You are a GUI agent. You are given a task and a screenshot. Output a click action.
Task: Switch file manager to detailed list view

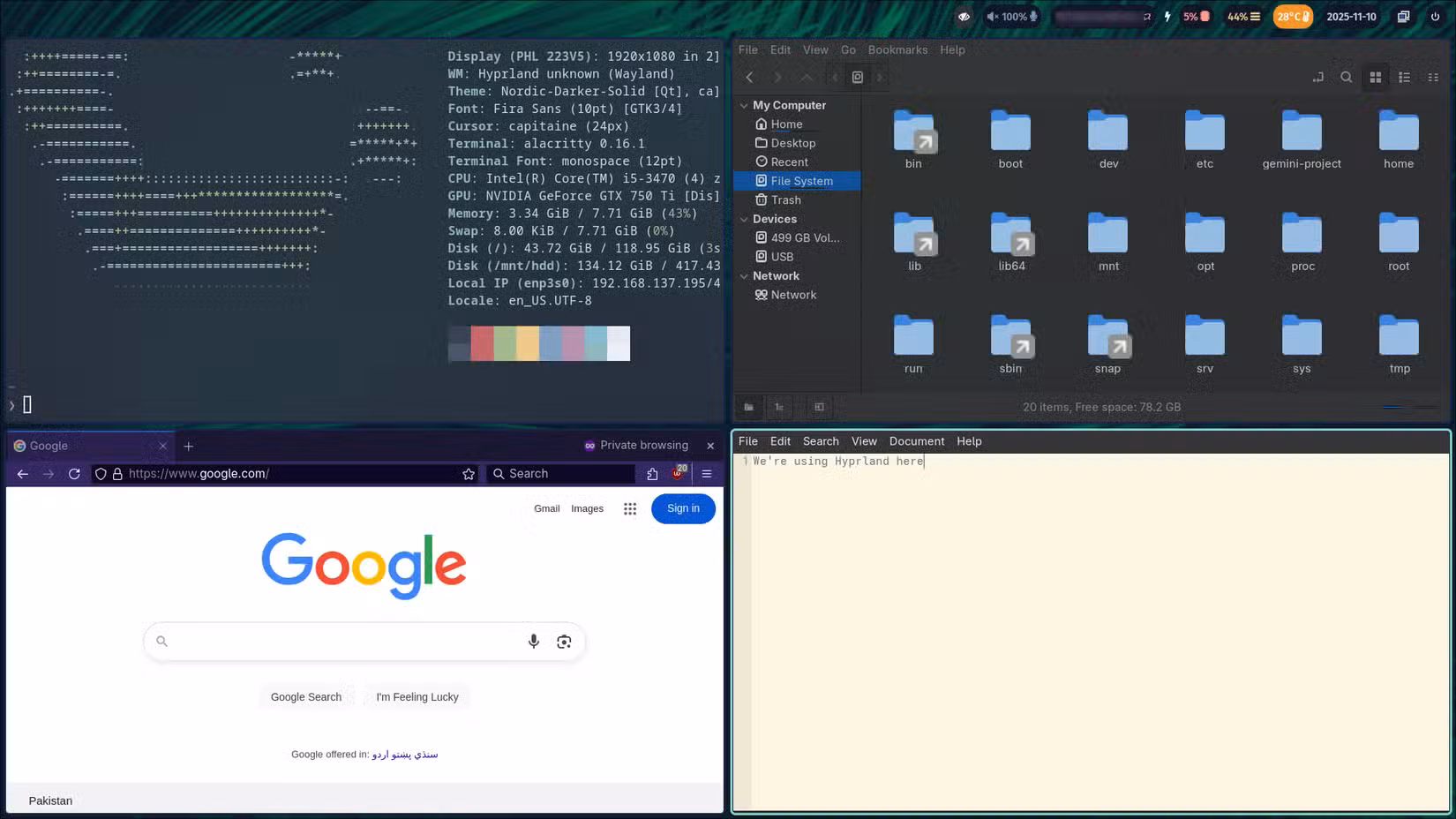pos(1404,77)
